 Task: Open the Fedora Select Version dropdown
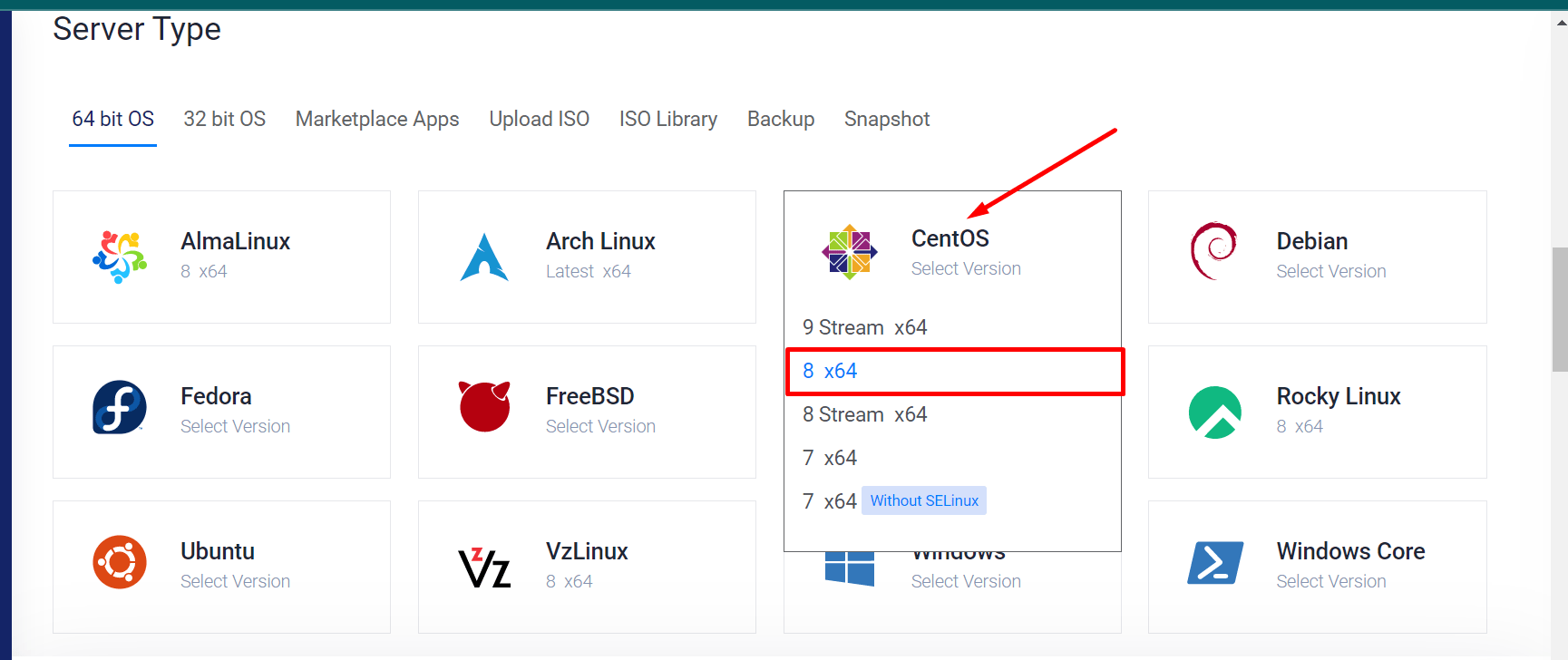235,426
